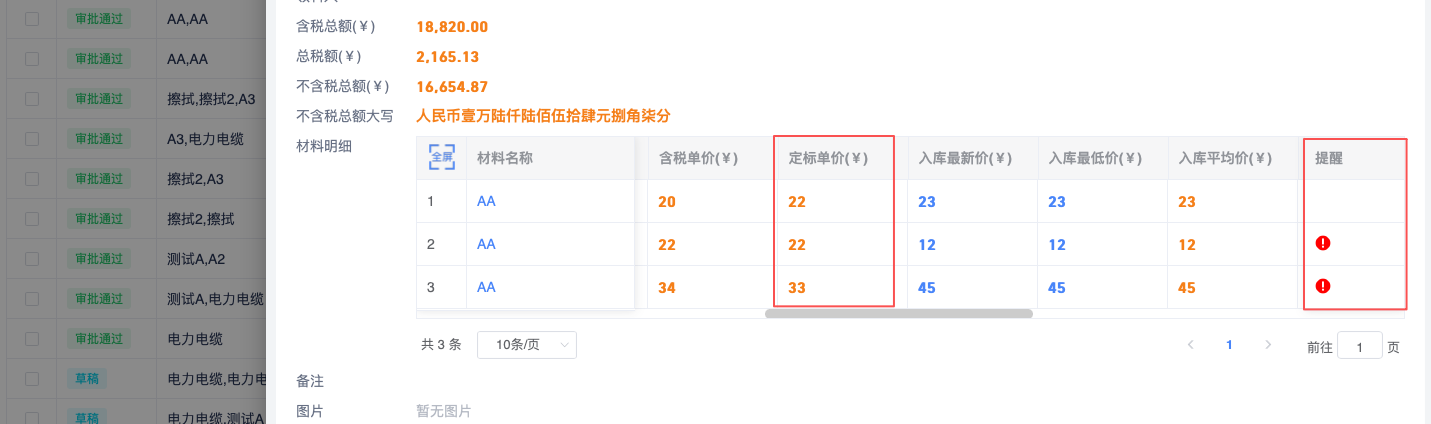The height and width of the screenshot is (424, 1431).
Task: Click the red warning icon in row 3
Action: [1323, 286]
